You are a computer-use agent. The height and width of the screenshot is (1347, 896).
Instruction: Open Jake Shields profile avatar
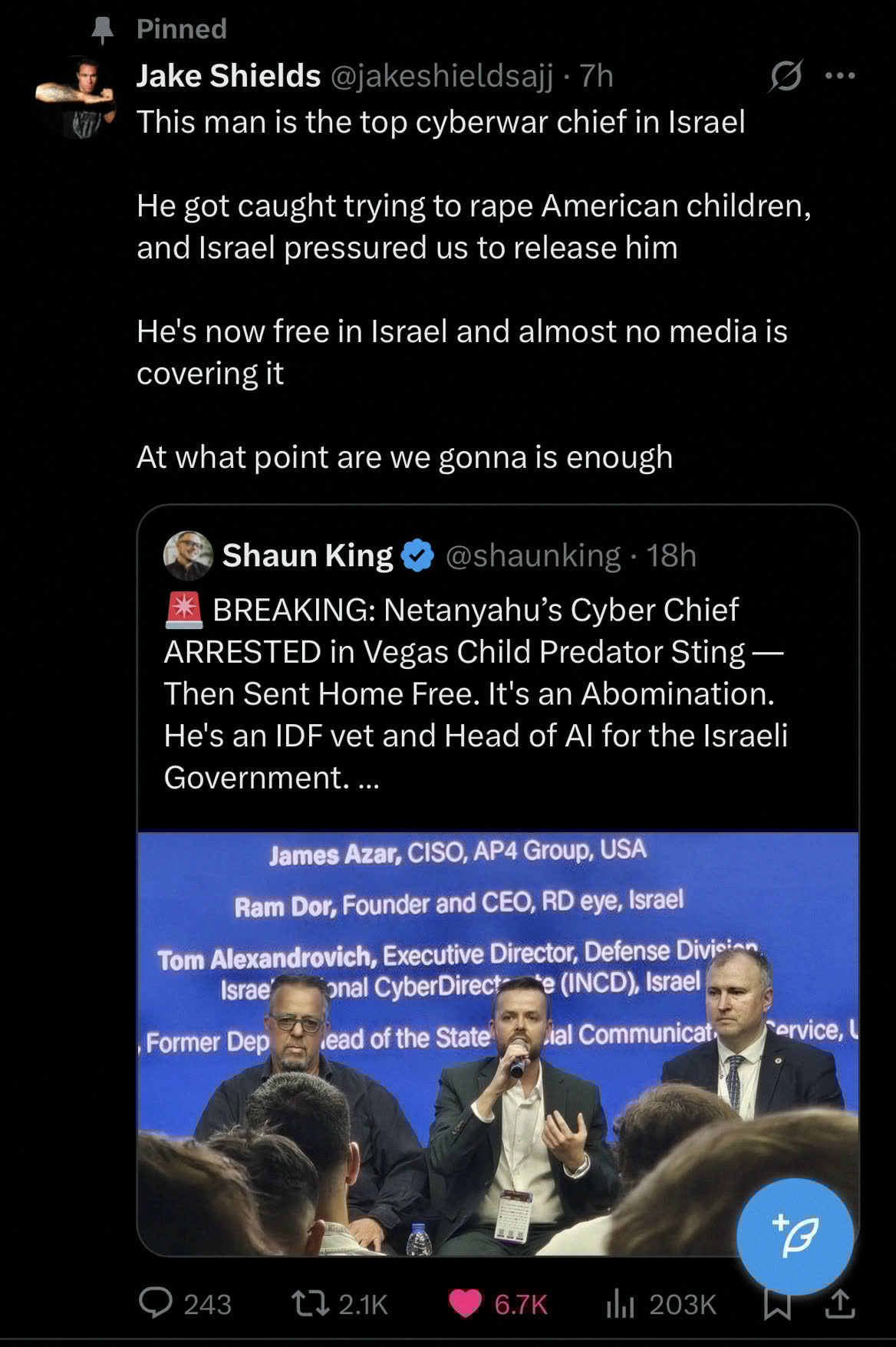coord(77,97)
